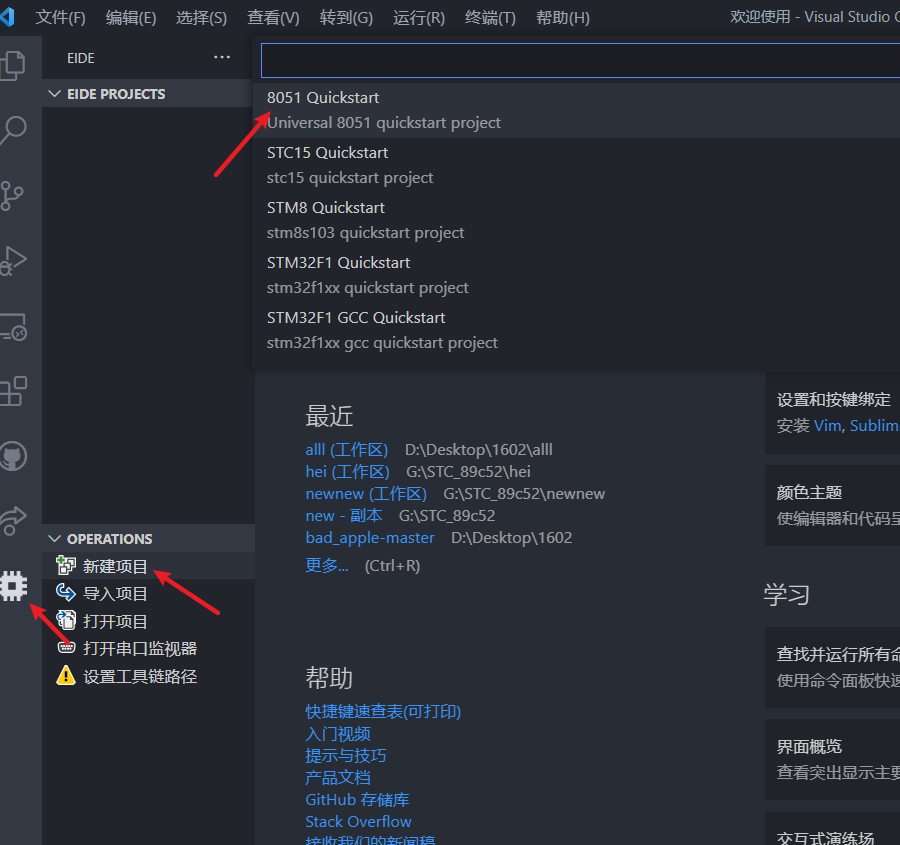Viewport: 900px width, 845px height.
Task: Open the 查看(V) menu
Action: pyautogui.click(x=273, y=18)
